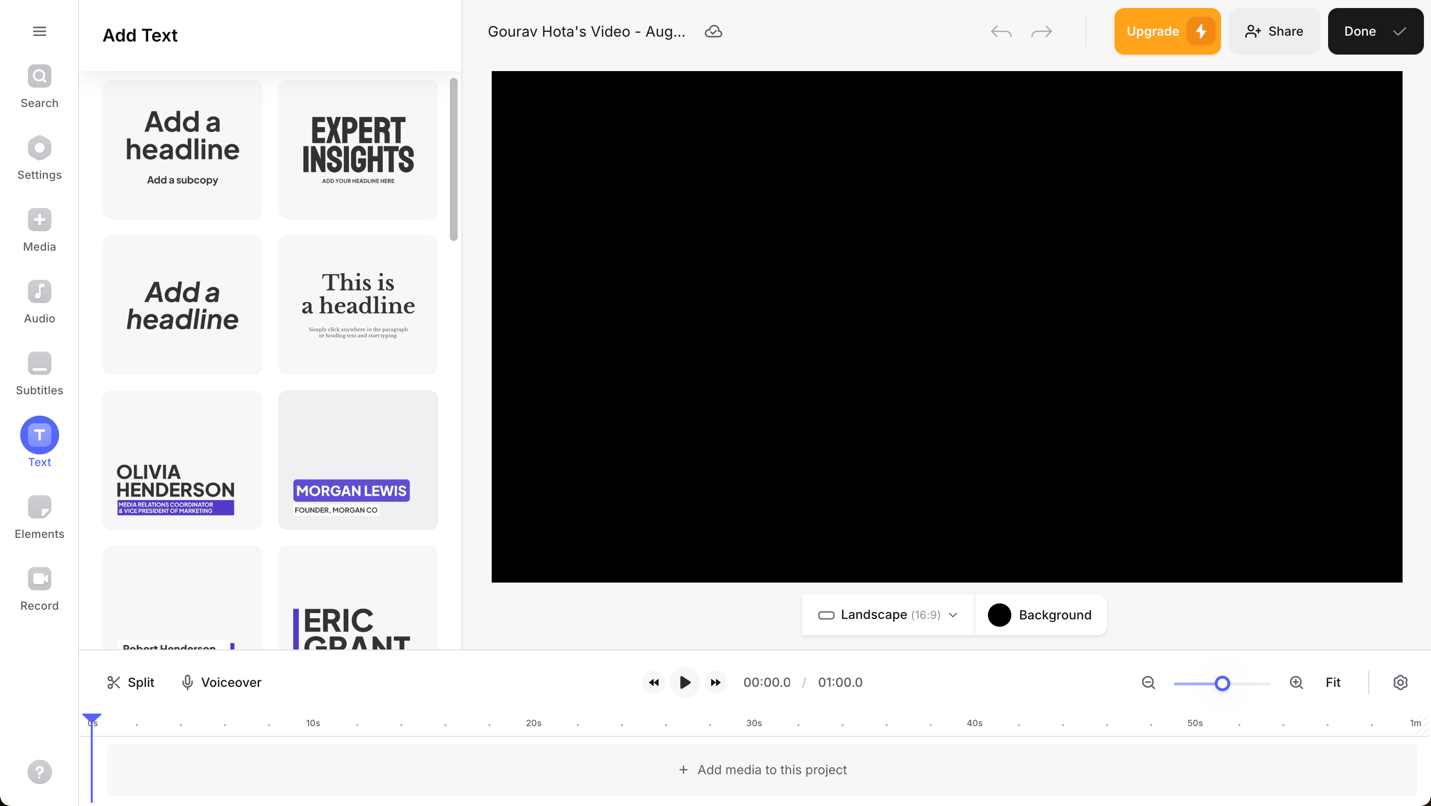Adjust the timeline zoom slider
Screen dimensions: 1431x806
(1222, 684)
